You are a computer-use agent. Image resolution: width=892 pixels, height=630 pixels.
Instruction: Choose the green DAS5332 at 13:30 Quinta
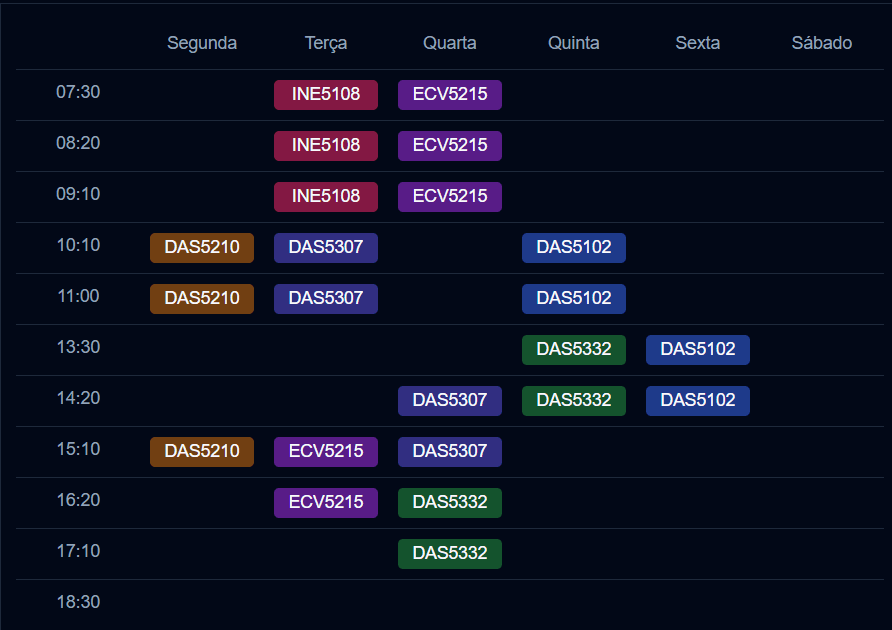(574, 350)
